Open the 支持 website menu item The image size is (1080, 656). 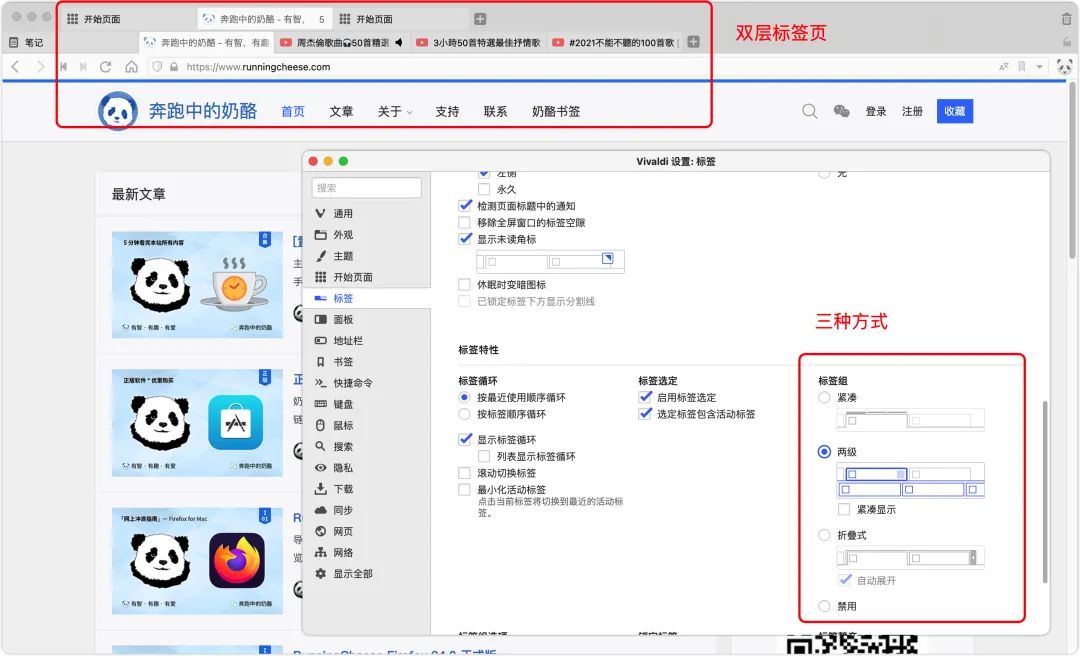click(447, 111)
